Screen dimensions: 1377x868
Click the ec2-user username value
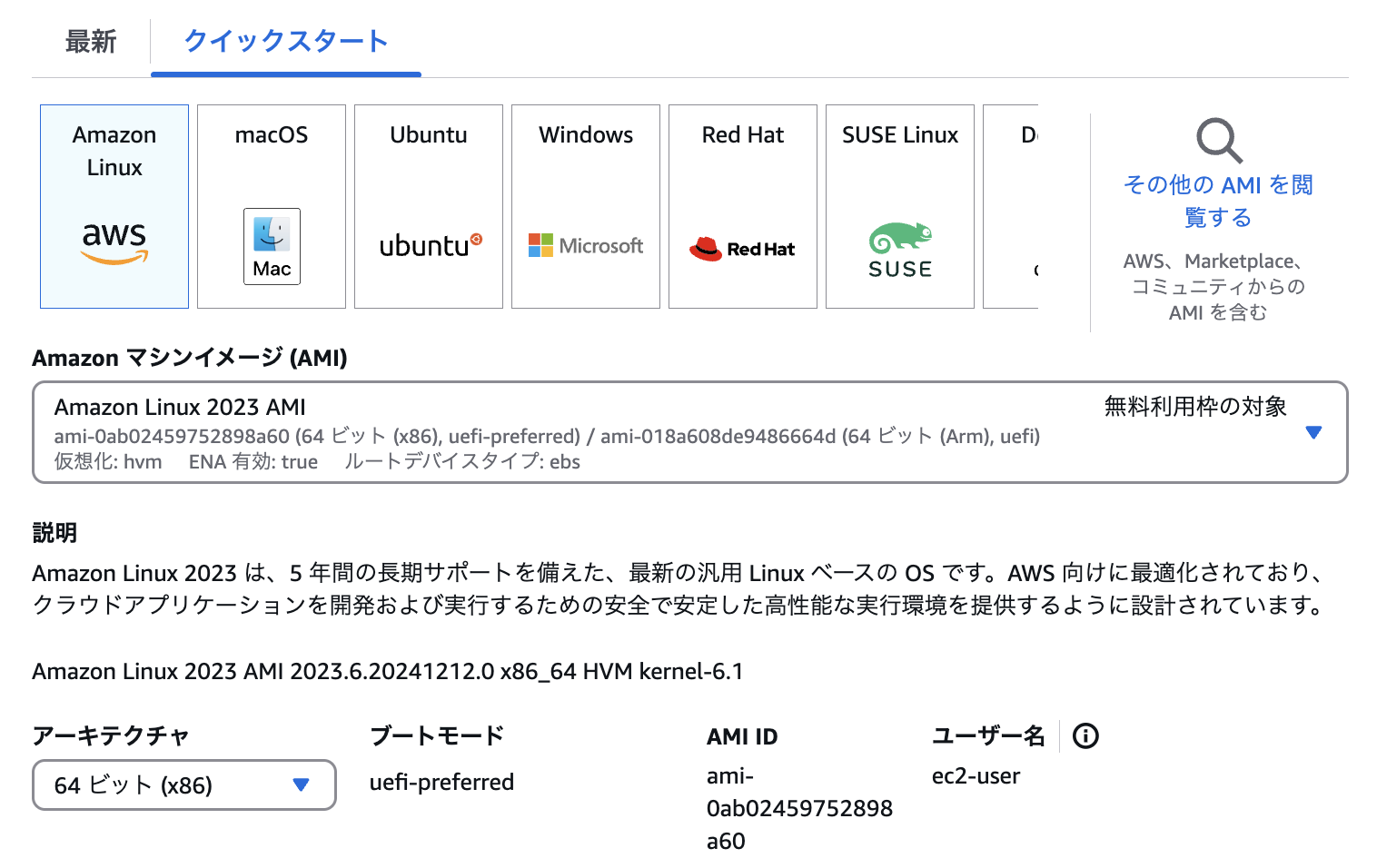976,776
